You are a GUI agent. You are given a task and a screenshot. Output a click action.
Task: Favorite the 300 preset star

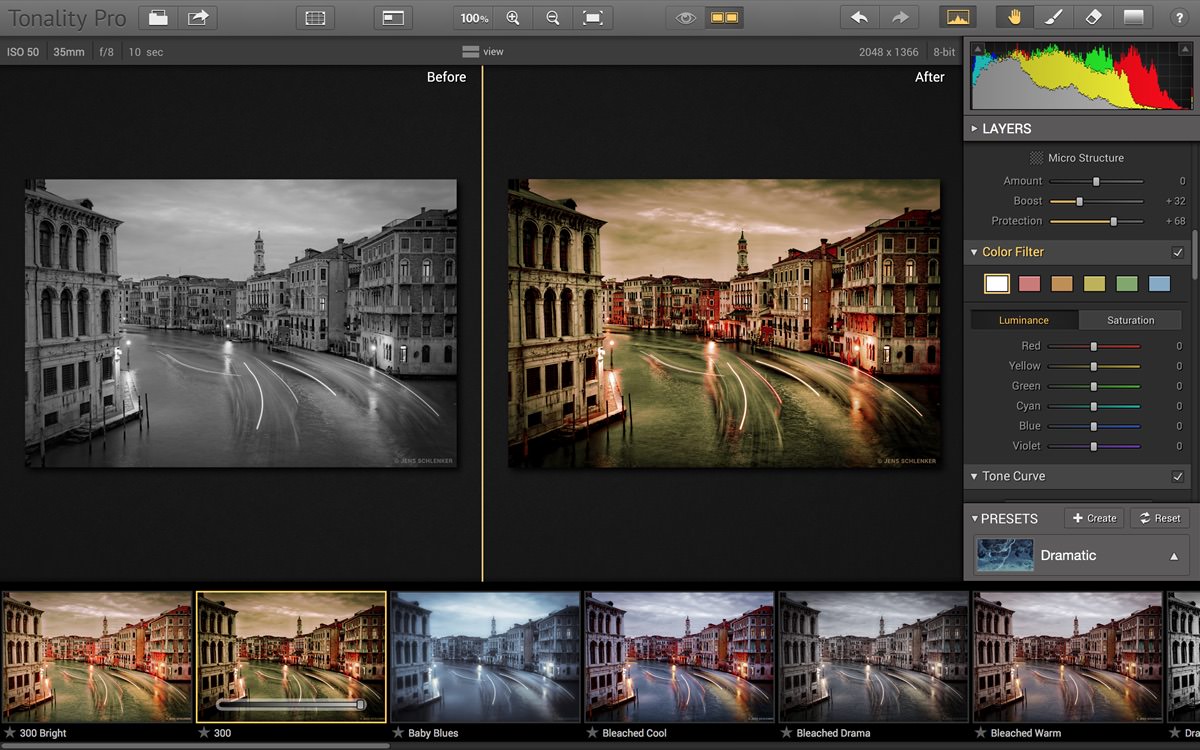[x=204, y=733]
